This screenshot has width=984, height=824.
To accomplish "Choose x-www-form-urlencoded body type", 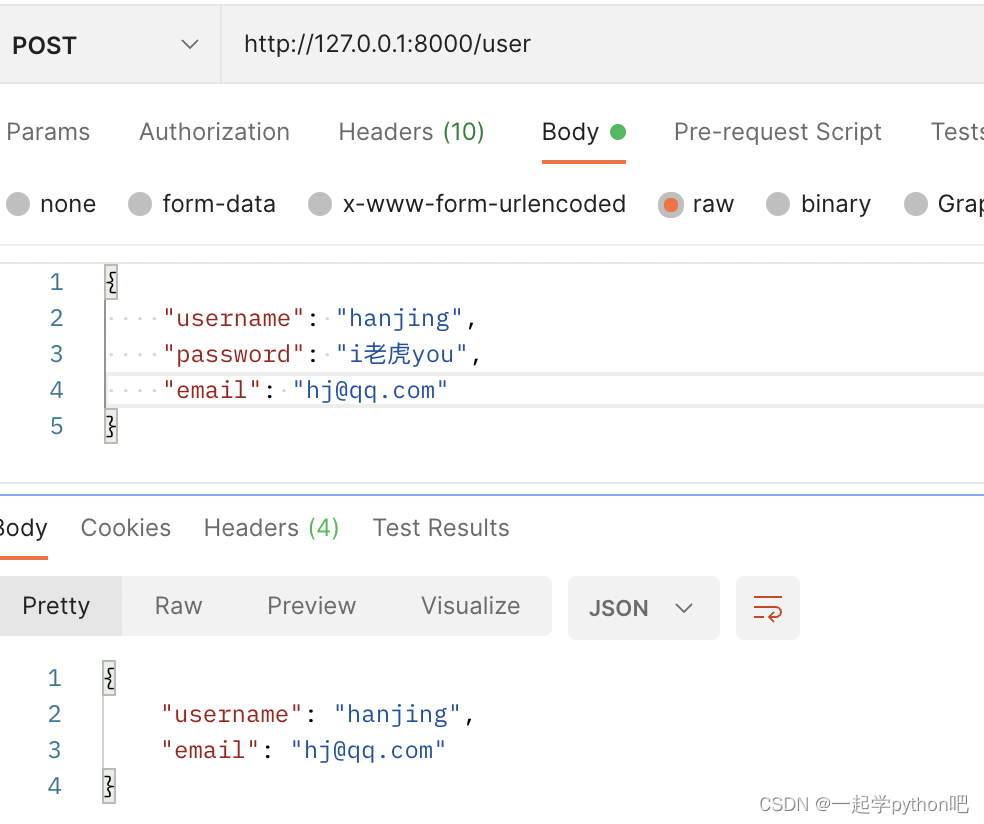I will point(320,205).
